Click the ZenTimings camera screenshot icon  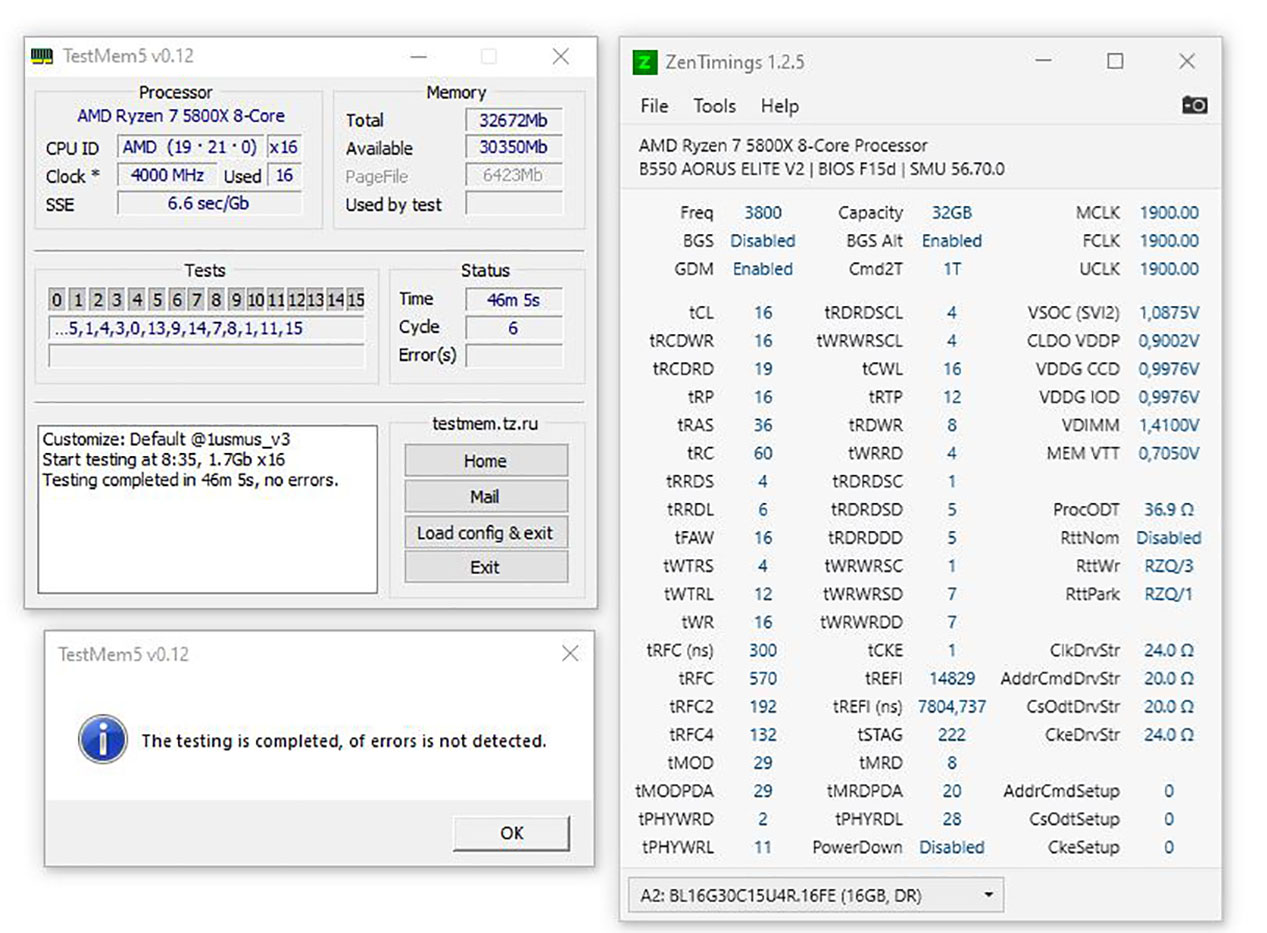pos(1194,105)
